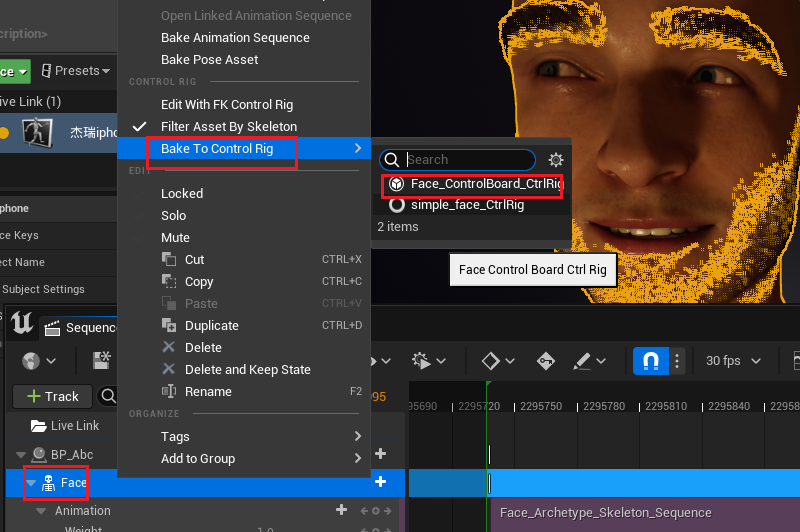The height and width of the screenshot is (532, 800).
Task: Toggle Solo option in context menu
Action: pyautogui.click(x=173, y=216)
